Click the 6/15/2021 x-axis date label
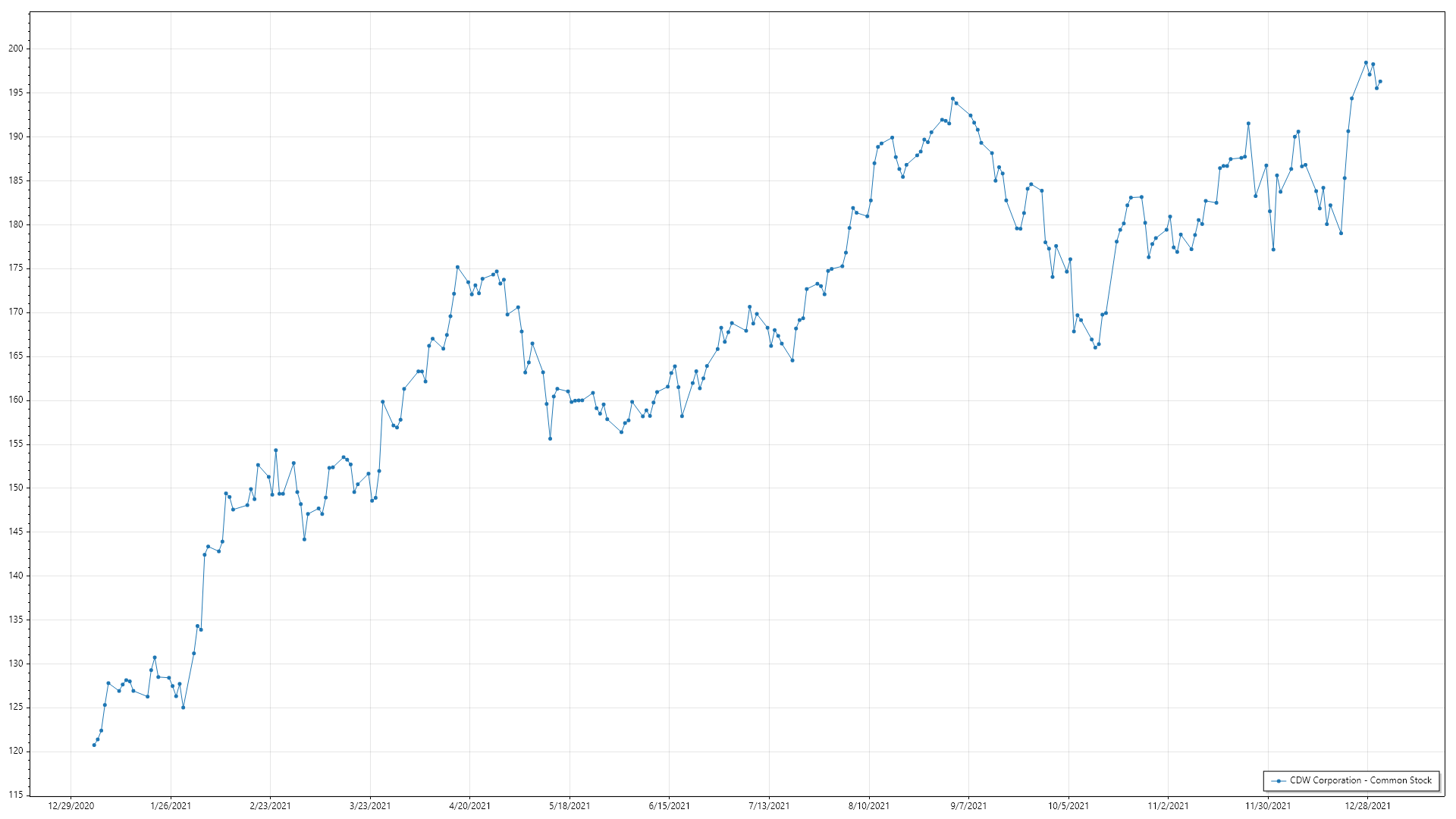Screen dimensions: 1456x819 [669, 805]
